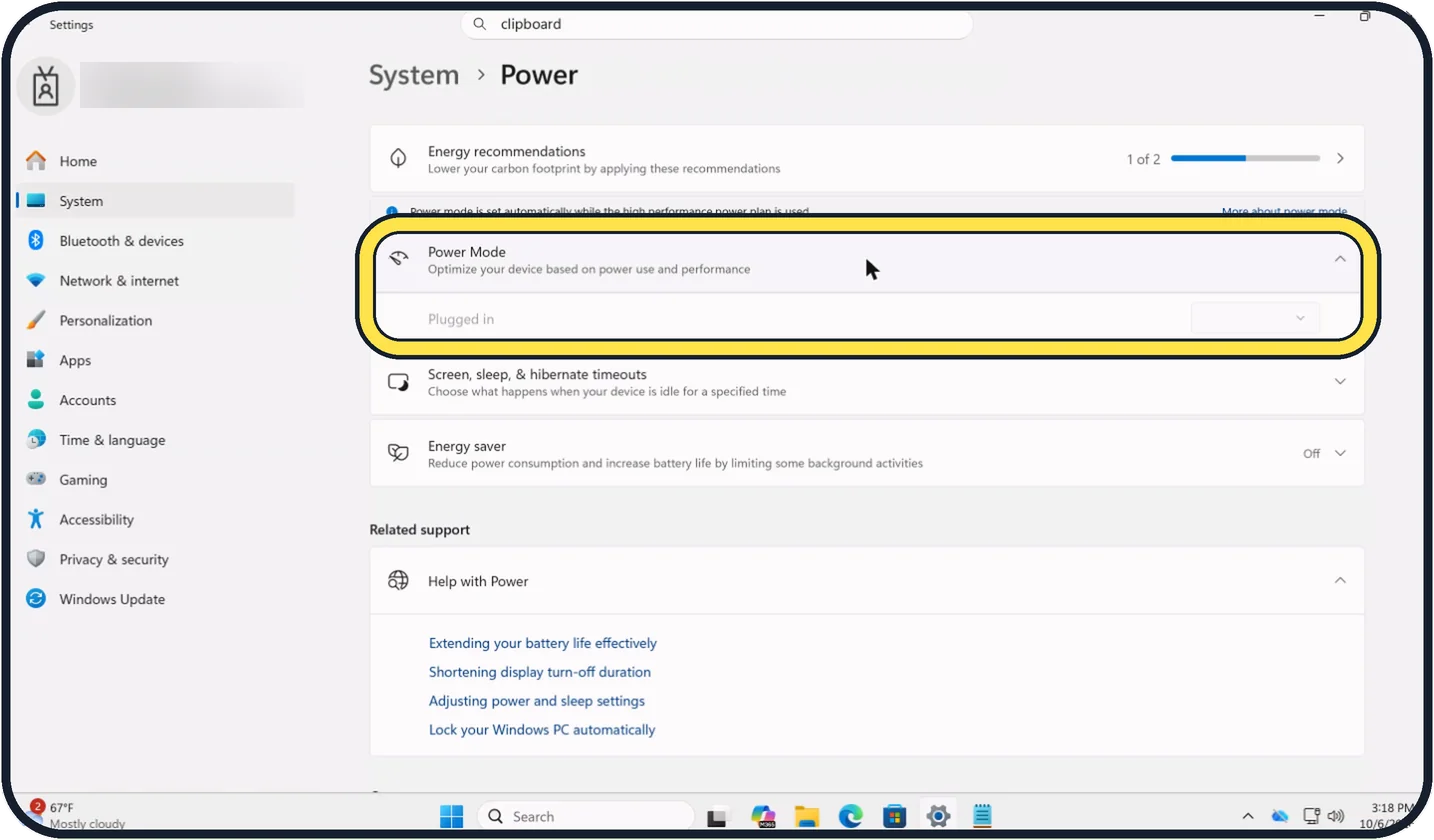The image size is (1434, 840).
Task: Click the Energy recommendations leaf icon
Action: 398,159
